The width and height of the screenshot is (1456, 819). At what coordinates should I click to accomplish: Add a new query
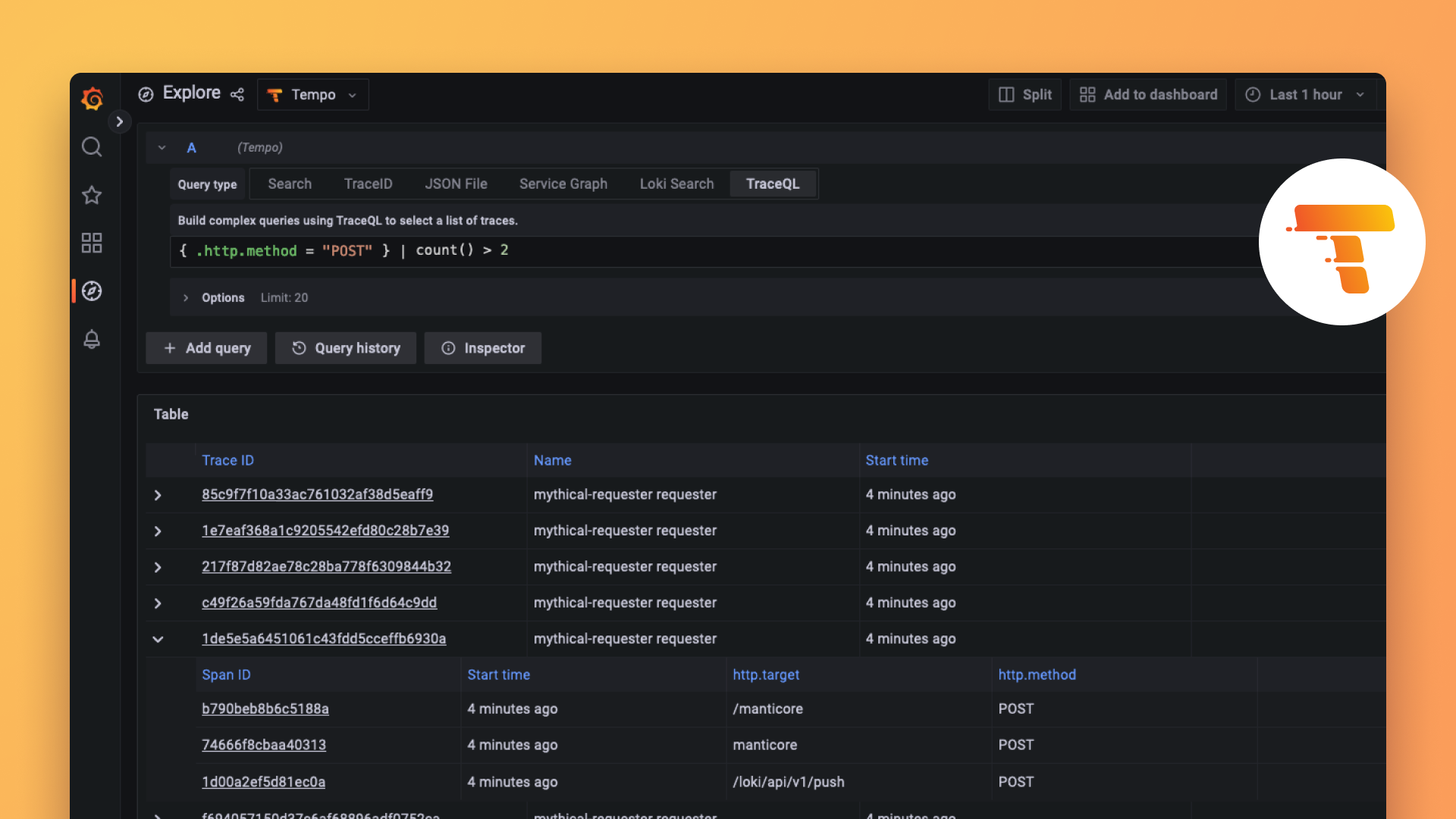[206, 348]
